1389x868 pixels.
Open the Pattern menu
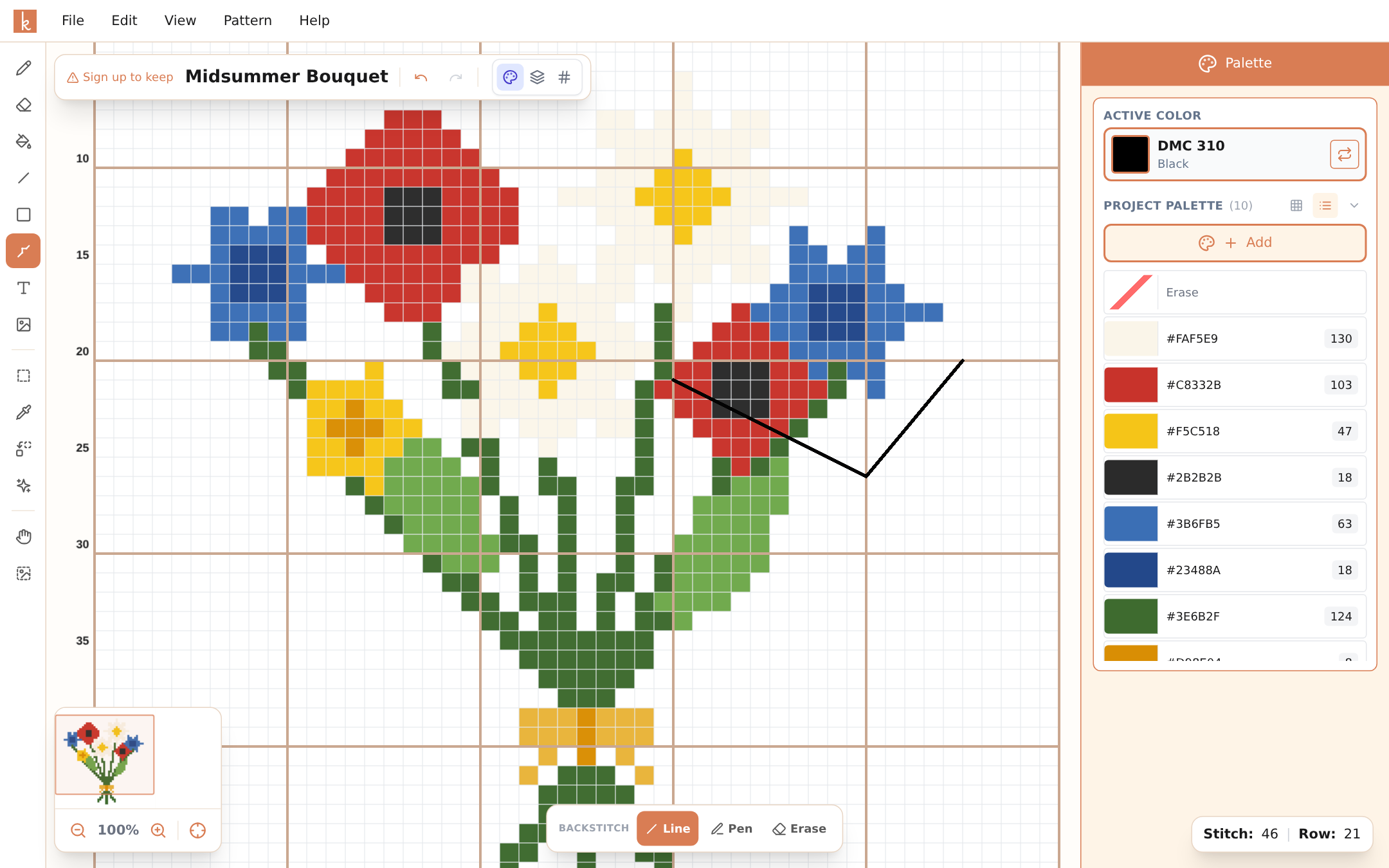248,21
